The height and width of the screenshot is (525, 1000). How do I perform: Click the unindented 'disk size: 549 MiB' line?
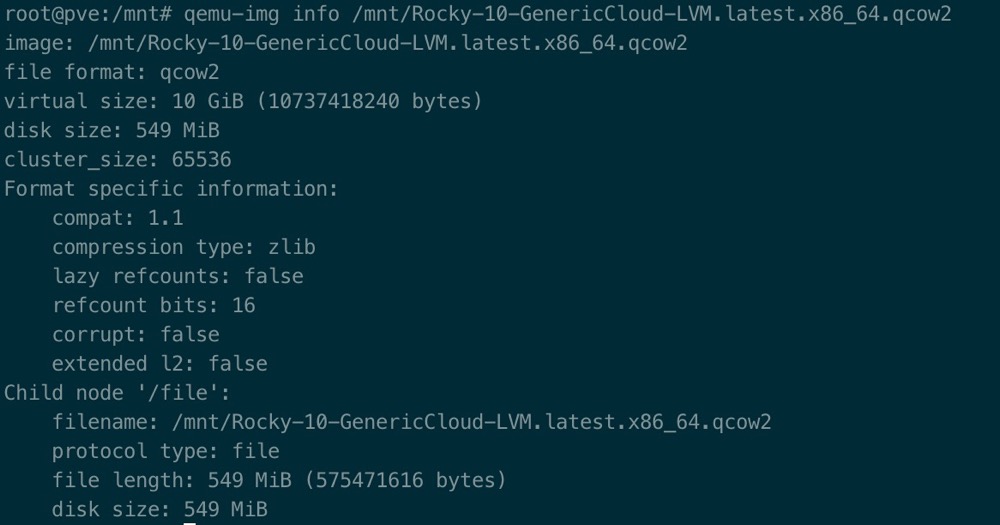point(111,131)
